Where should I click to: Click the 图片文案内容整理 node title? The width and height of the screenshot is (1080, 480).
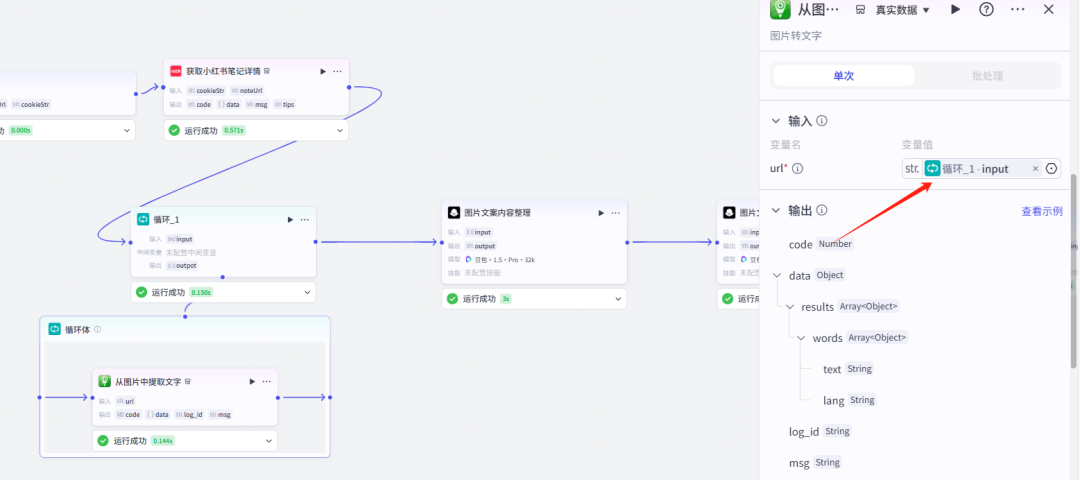(497, 213)
